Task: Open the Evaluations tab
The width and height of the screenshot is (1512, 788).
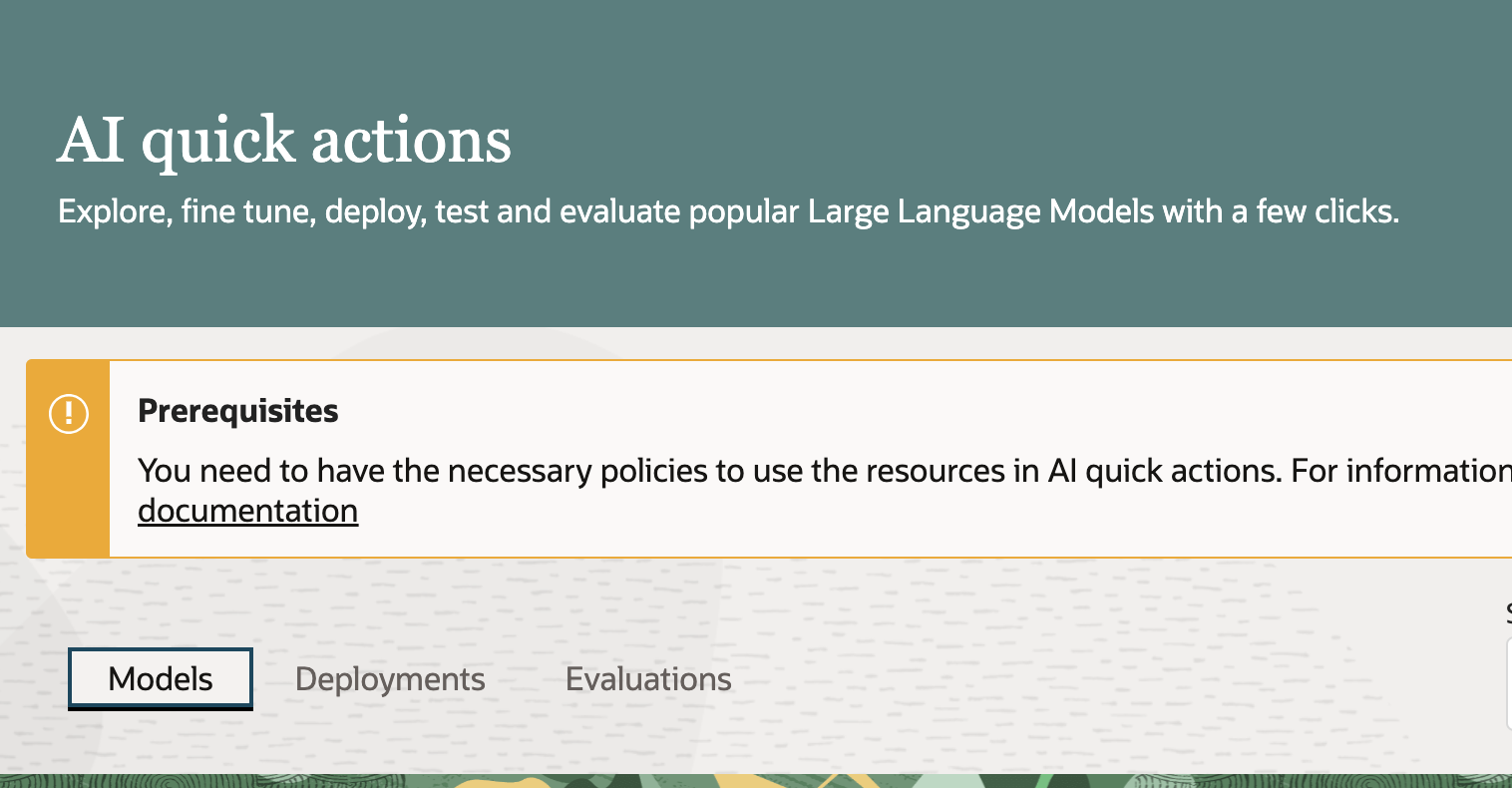Action: 648,679
